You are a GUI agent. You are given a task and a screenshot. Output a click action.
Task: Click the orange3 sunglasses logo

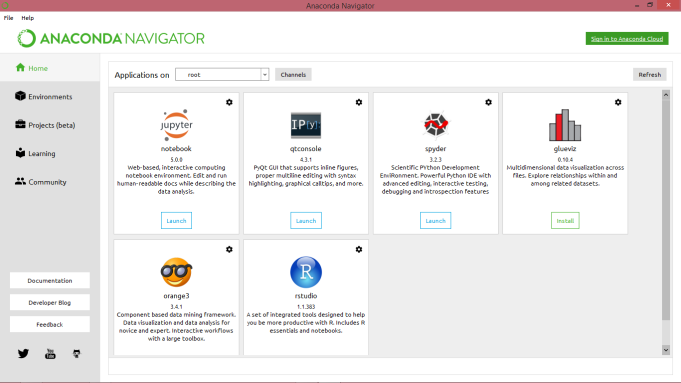[x=176, y=272]
